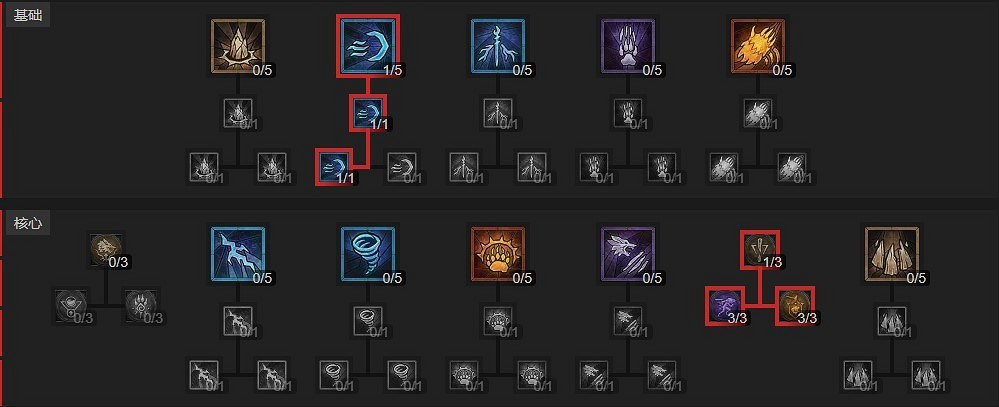Add point to the 1/3 passive node
999x407 pixels.
(x=760, y=249)
